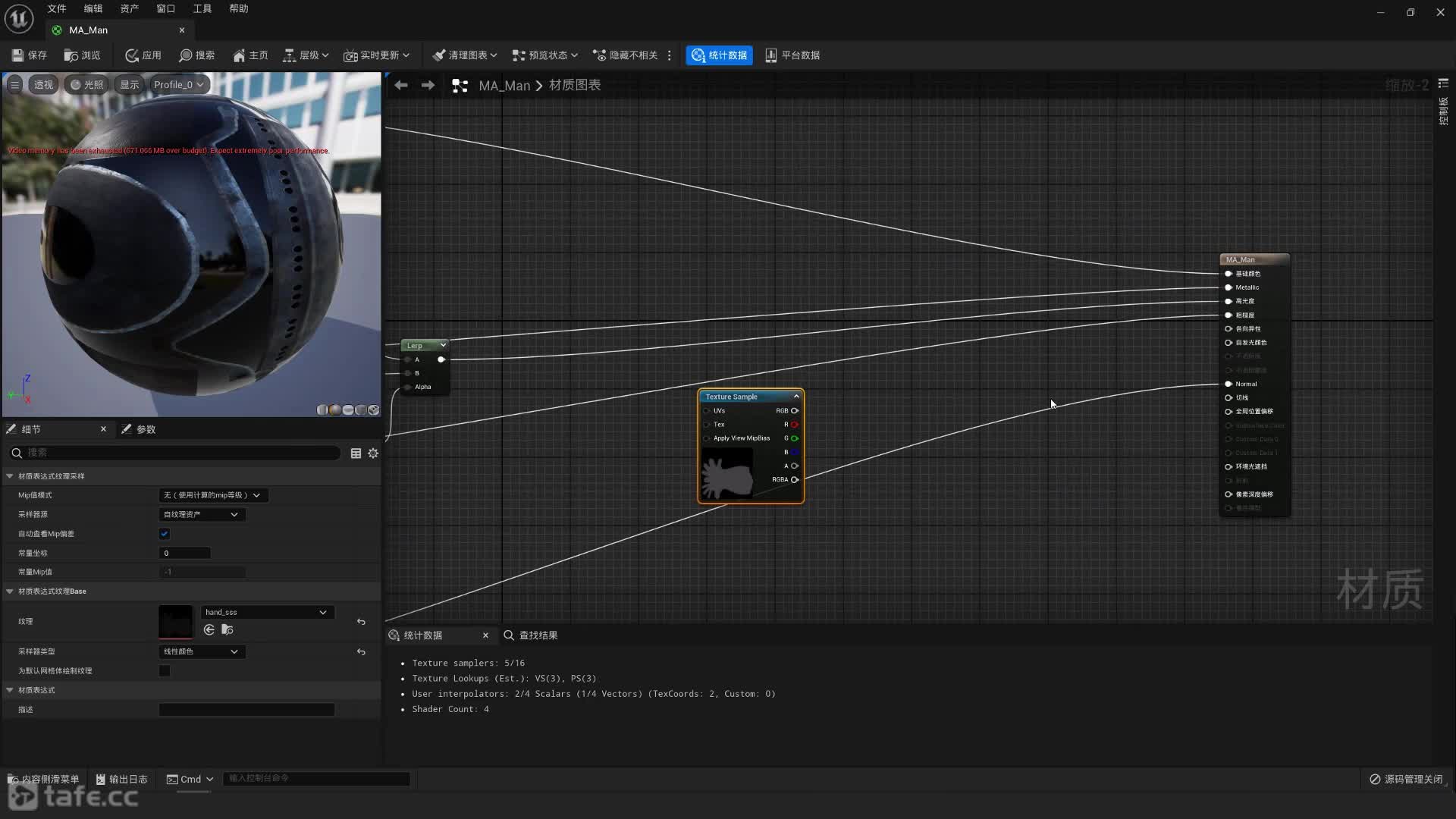1456x819 pixels.
Task: Click the 输出日志 button
Action: pyautogui.click(x=121, y=779)
